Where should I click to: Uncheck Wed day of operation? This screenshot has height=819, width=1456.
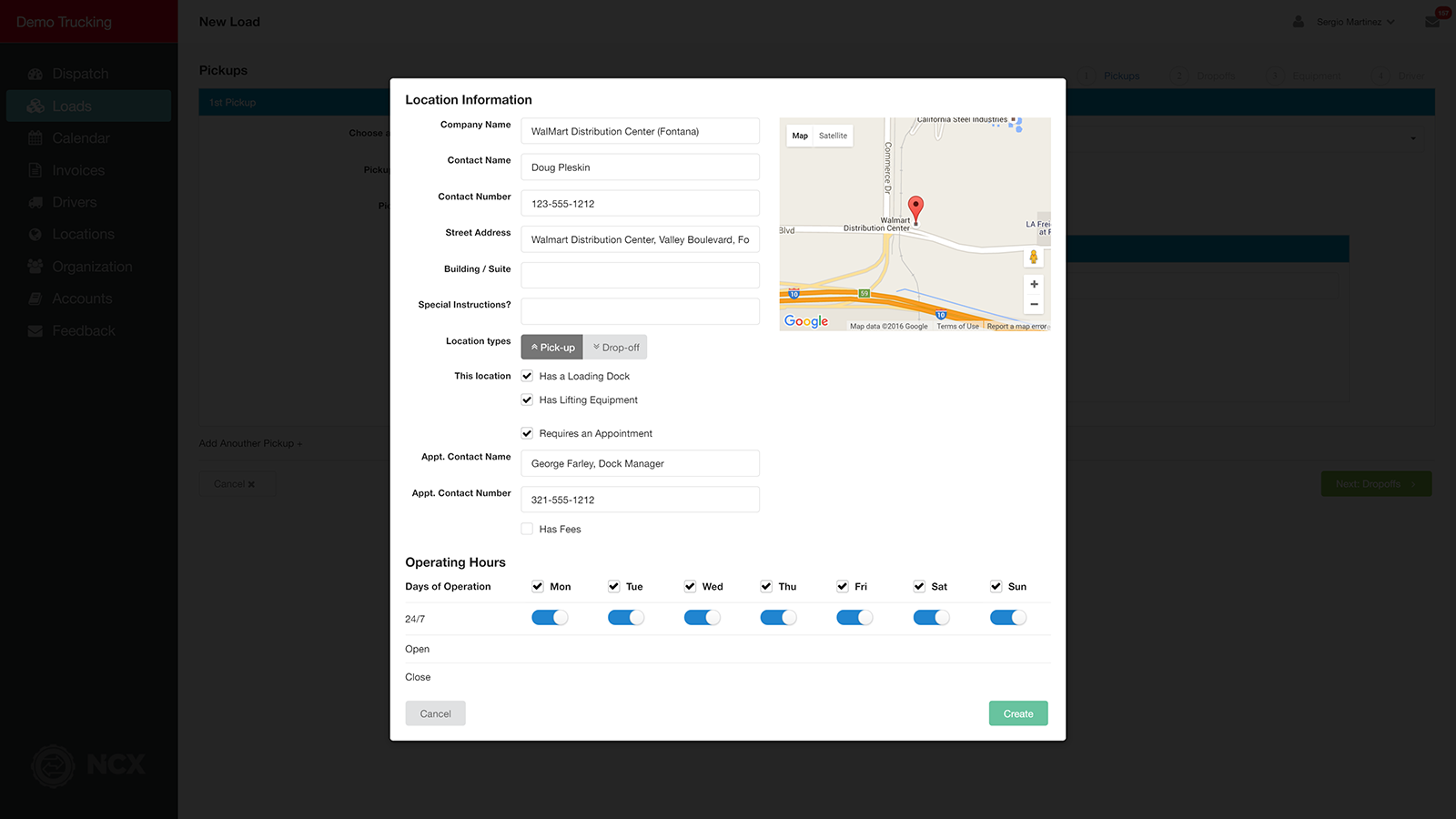click(x=691, y=587)
